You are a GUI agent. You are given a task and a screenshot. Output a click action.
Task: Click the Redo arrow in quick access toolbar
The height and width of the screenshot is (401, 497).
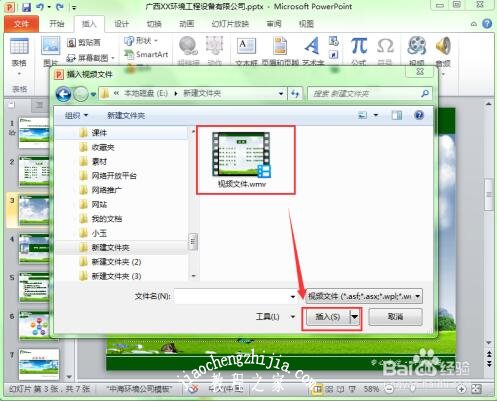pyautogui.click(x=60, y=7)
